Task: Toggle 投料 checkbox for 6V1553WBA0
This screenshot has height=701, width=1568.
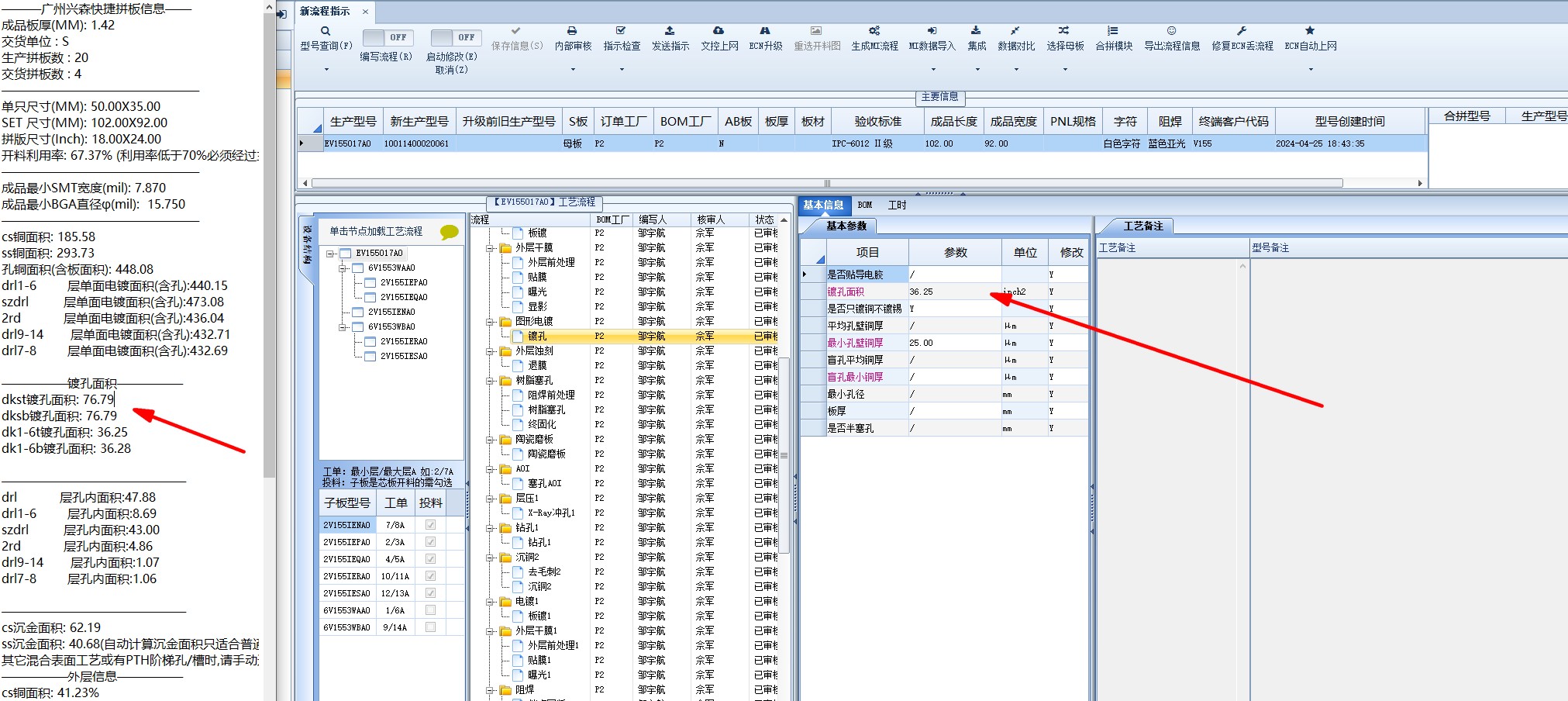Action: point(431,627)
